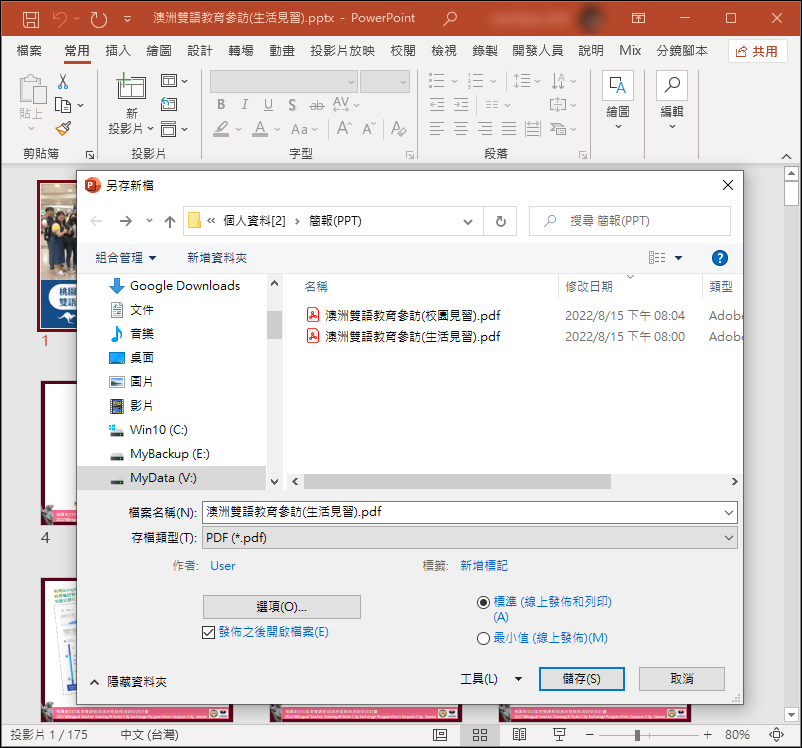
Task: Click the Save (儲存) button
Action: (x=582, y=679)
